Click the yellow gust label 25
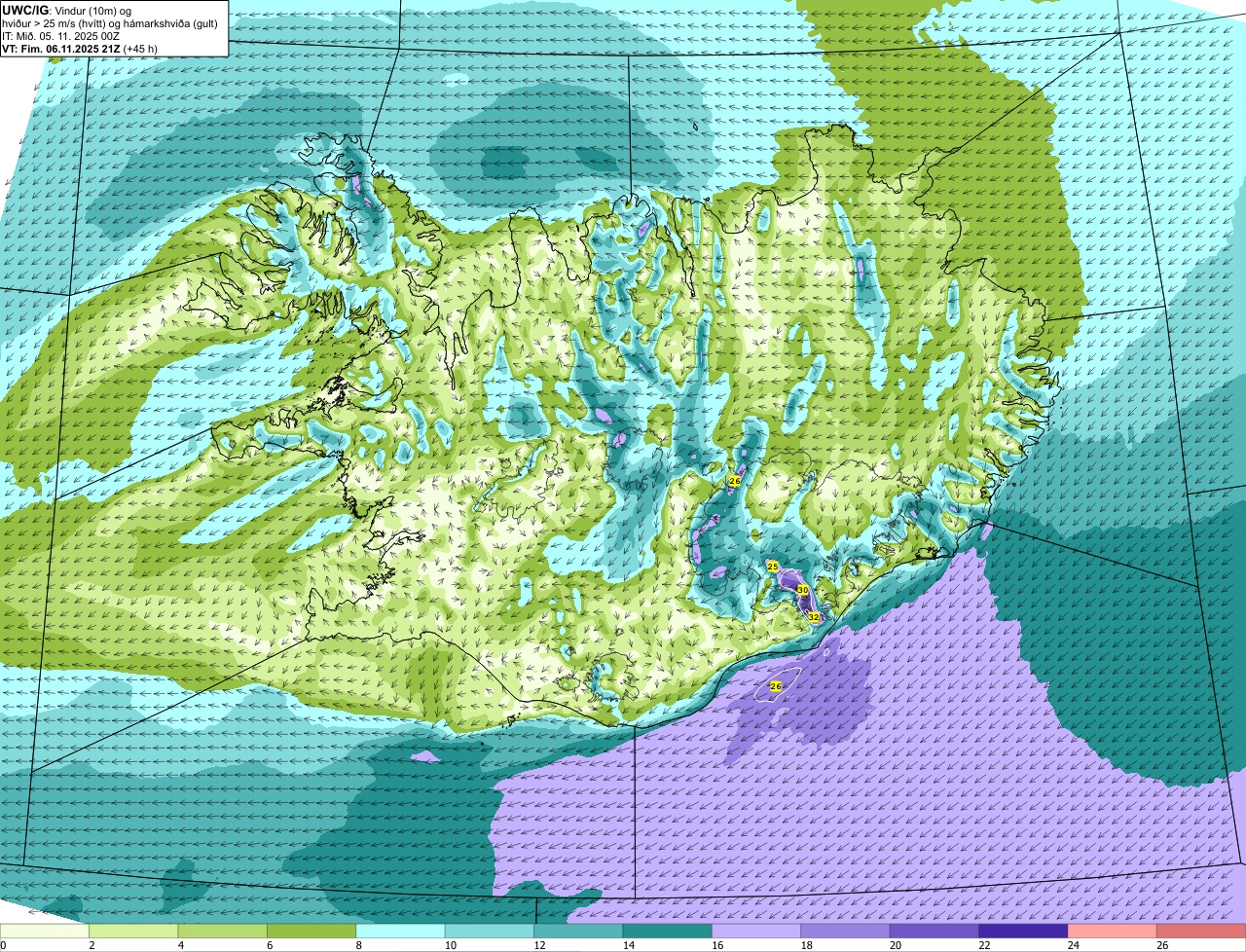Screen dimensions: 1246x952 click(773, 567)
